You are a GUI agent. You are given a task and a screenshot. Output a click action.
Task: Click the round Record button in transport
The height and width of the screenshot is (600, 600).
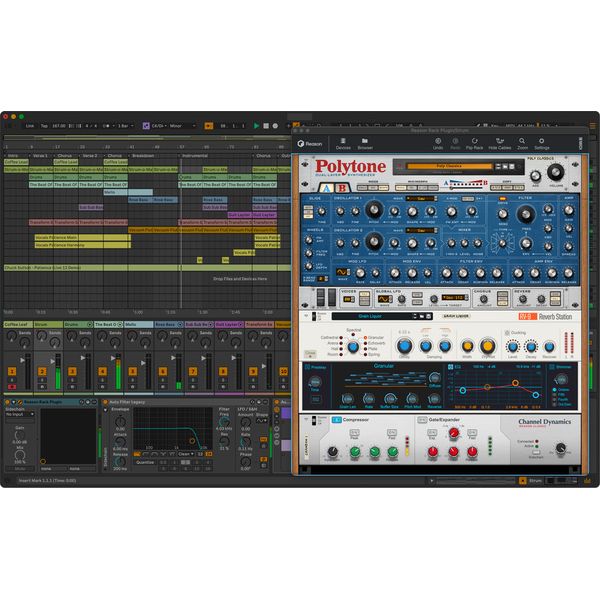pos(275,126)
